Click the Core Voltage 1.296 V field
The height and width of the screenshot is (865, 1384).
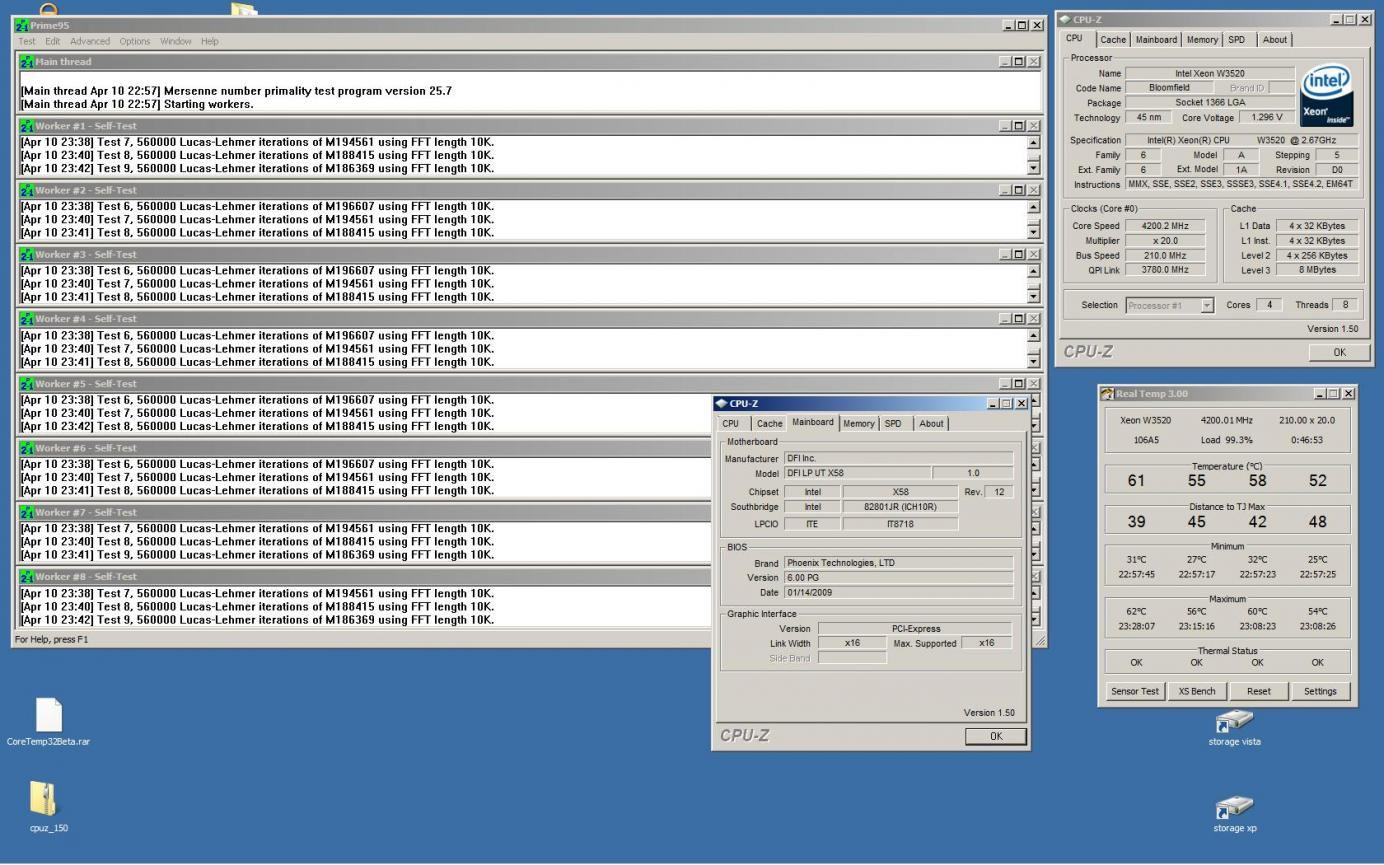pos(1266,118)
